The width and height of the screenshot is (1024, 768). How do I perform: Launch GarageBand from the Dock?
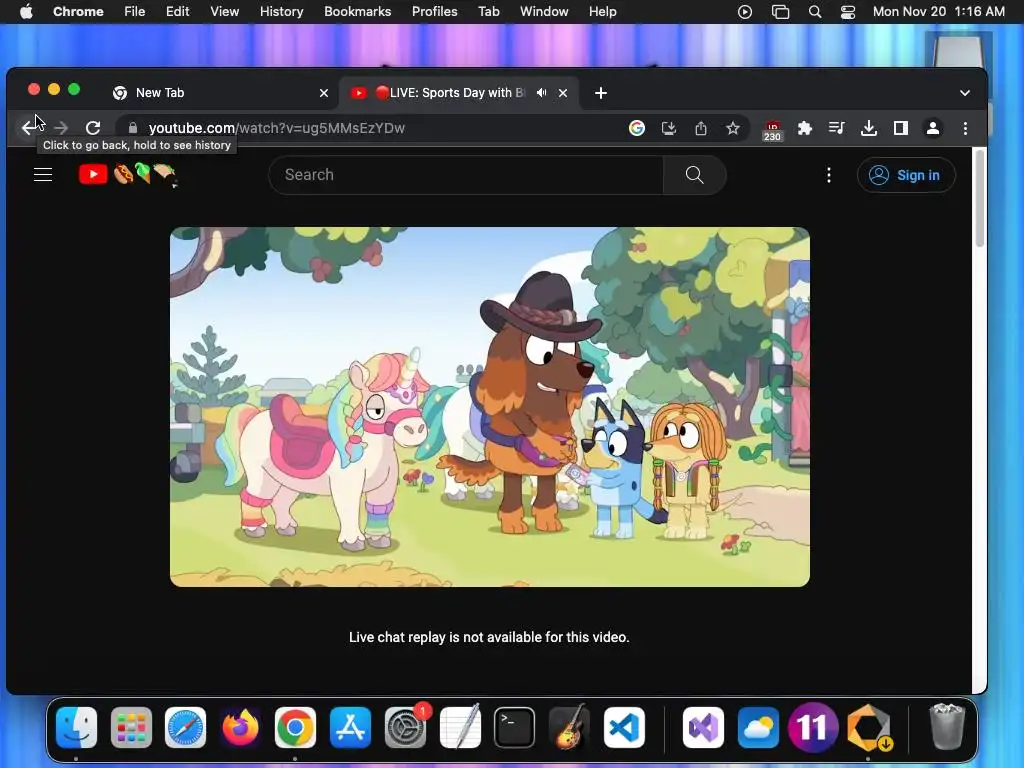pos(569,728)
